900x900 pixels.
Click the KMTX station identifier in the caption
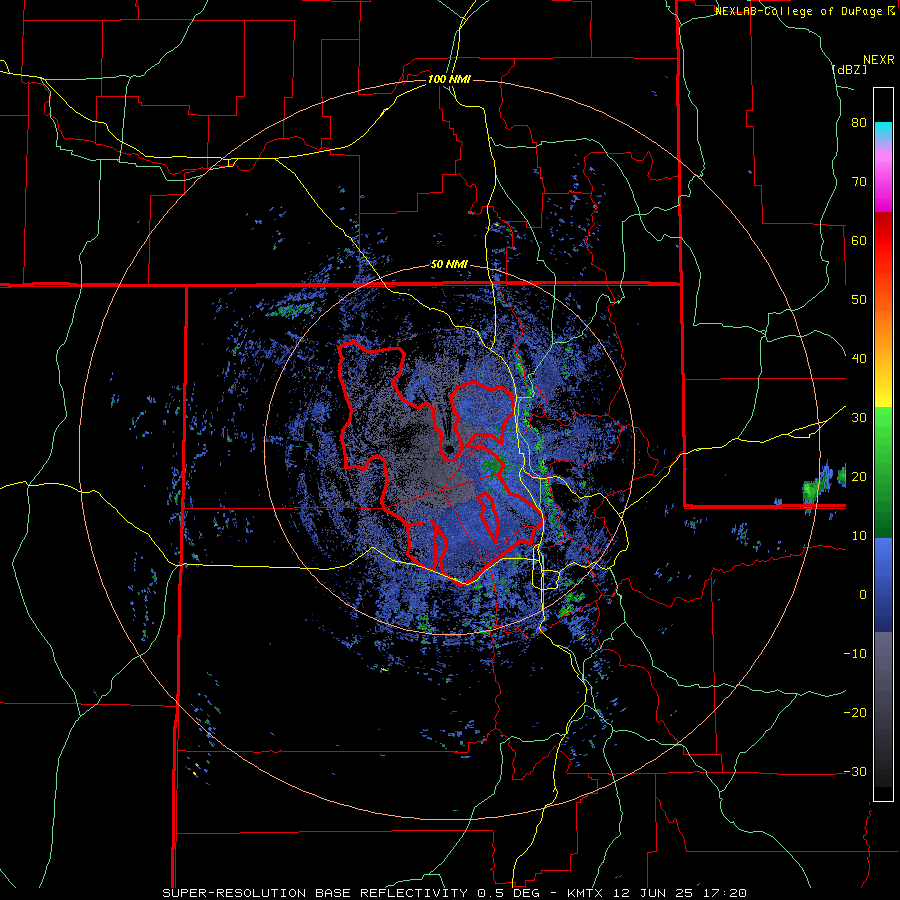(x=587, y=893)
